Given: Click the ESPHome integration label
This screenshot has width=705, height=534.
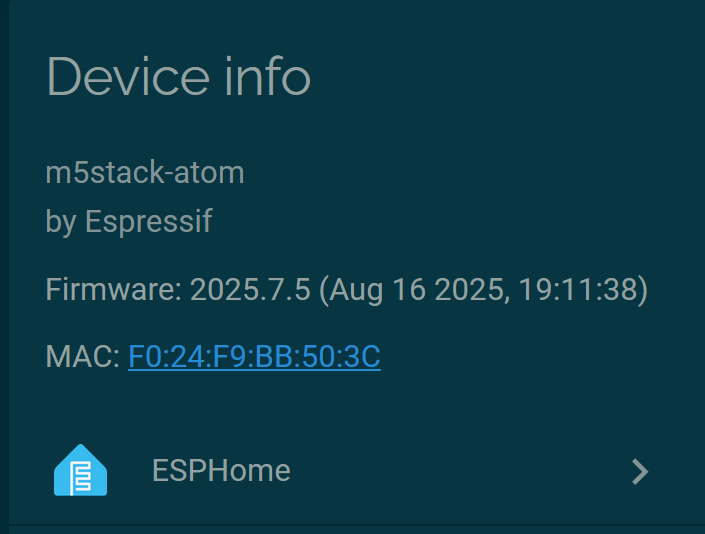Looking at the screenshot, I should click(221, 471).
